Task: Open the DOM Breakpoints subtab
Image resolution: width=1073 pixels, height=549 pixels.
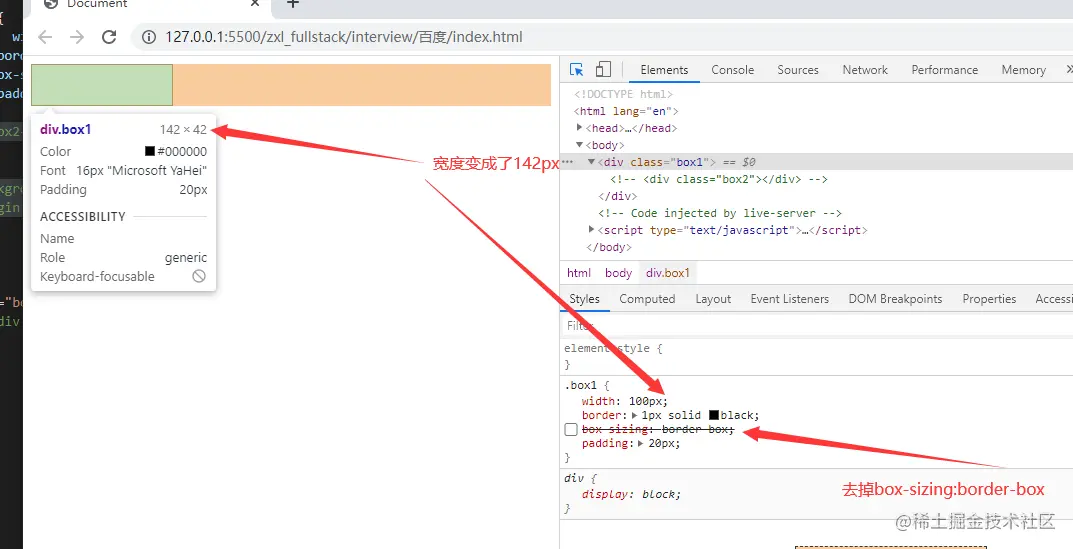Action: click(x=895, y=298)
